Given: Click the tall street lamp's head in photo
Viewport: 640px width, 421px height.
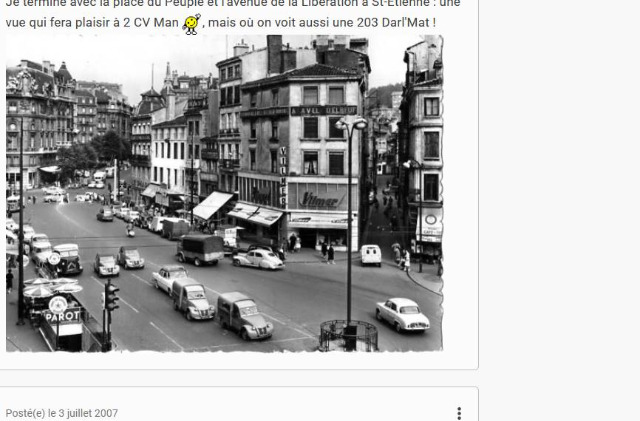Looking at the screenshot, I should (351, 124).
